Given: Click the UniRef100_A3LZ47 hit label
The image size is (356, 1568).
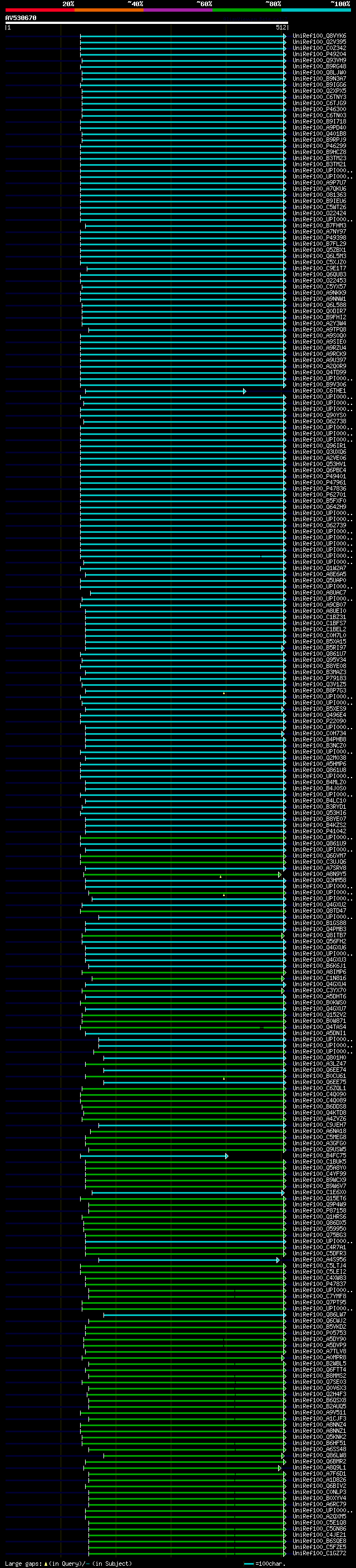Looking at the screenshot, I should coord(319,1064).
